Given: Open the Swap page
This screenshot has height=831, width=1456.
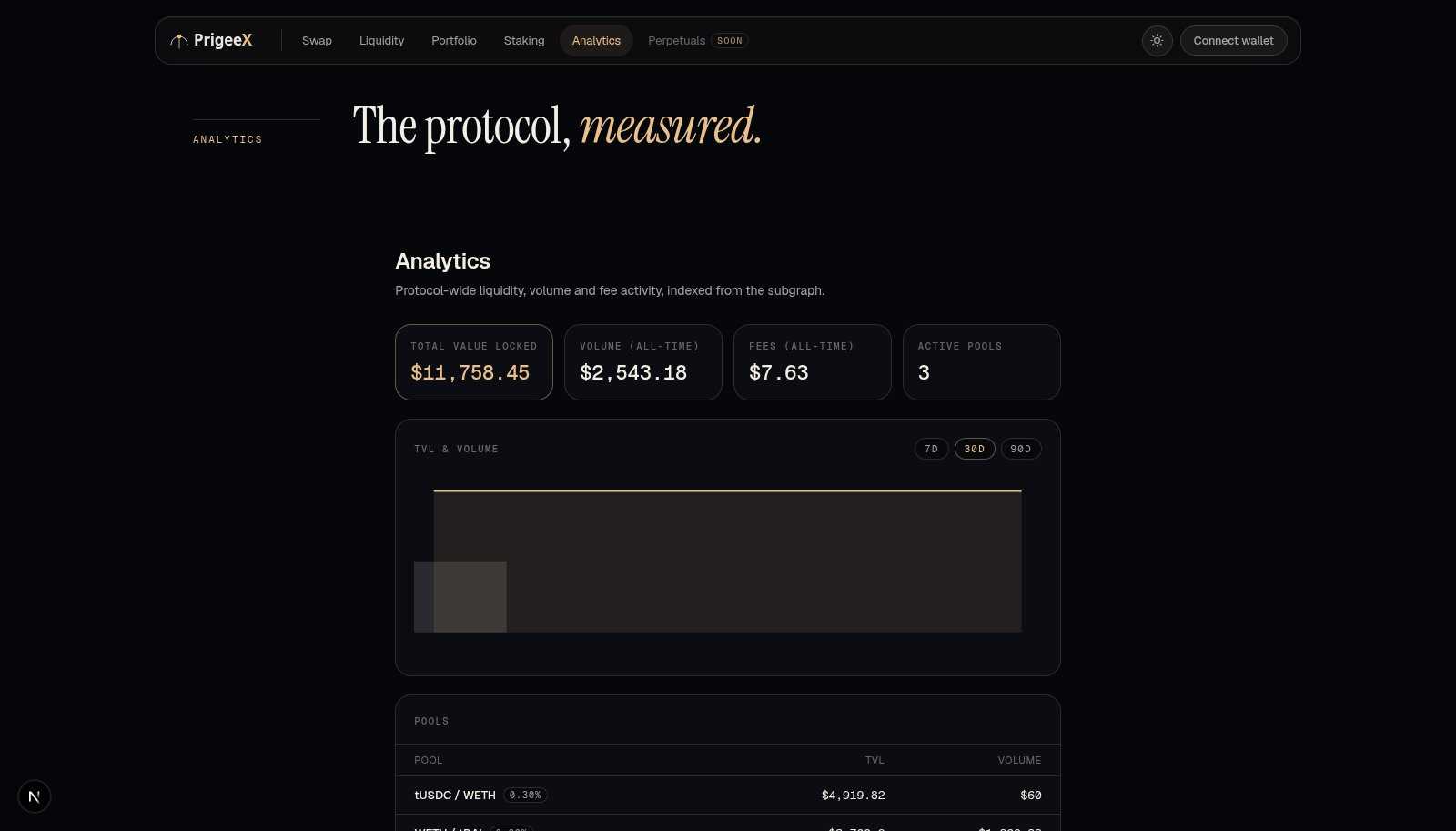Looking at the screenshot, I should point(317,41).
